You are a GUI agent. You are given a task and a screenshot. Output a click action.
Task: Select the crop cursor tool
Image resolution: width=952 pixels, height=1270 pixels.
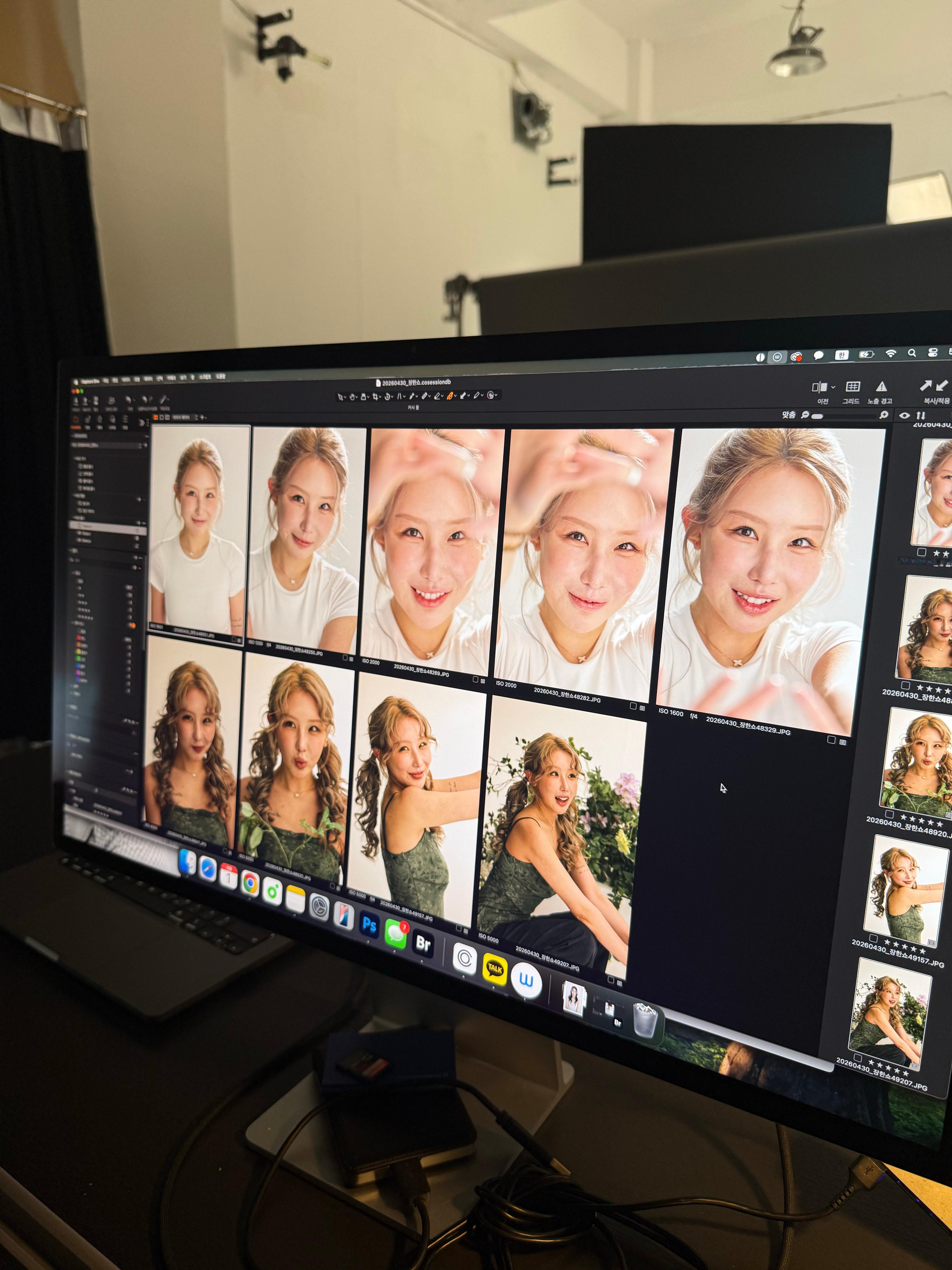(376, 397)
